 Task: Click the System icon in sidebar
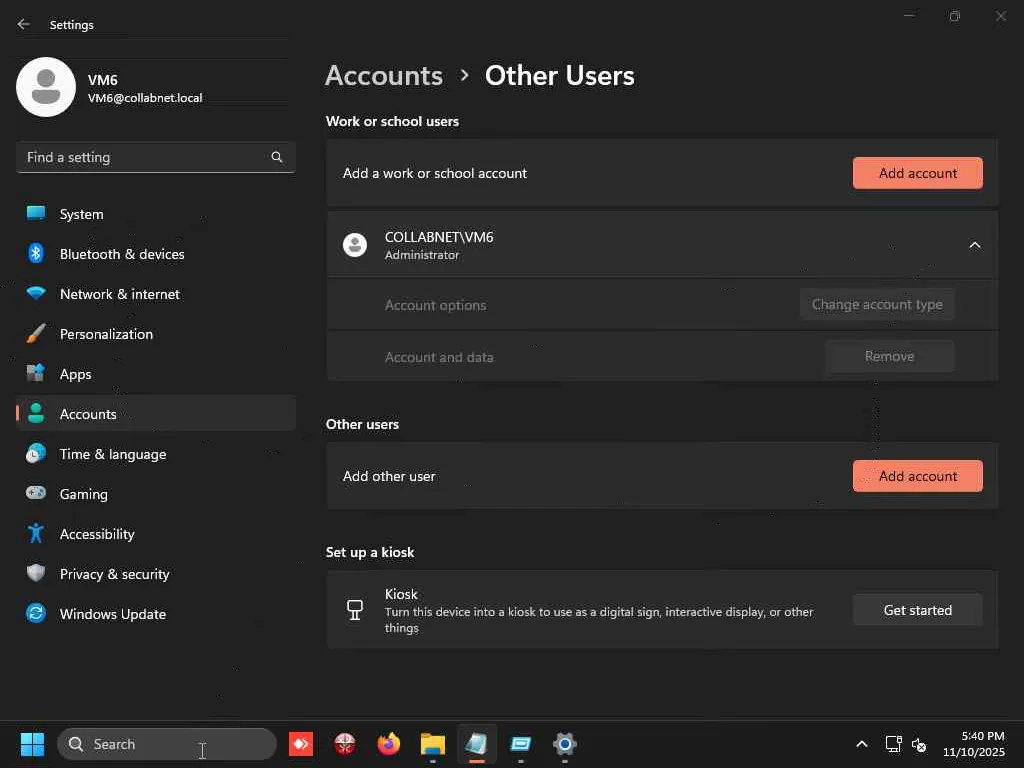point(36,214)
